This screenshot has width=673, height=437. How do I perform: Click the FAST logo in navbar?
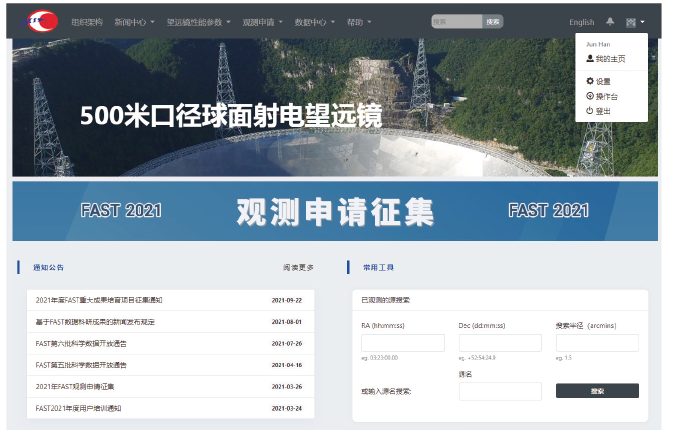(x=39, y=21)
